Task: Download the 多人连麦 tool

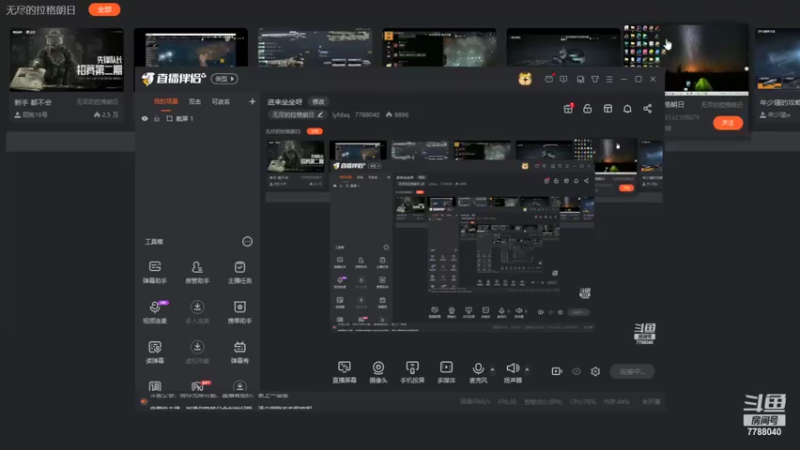Action: pos(197,312)
